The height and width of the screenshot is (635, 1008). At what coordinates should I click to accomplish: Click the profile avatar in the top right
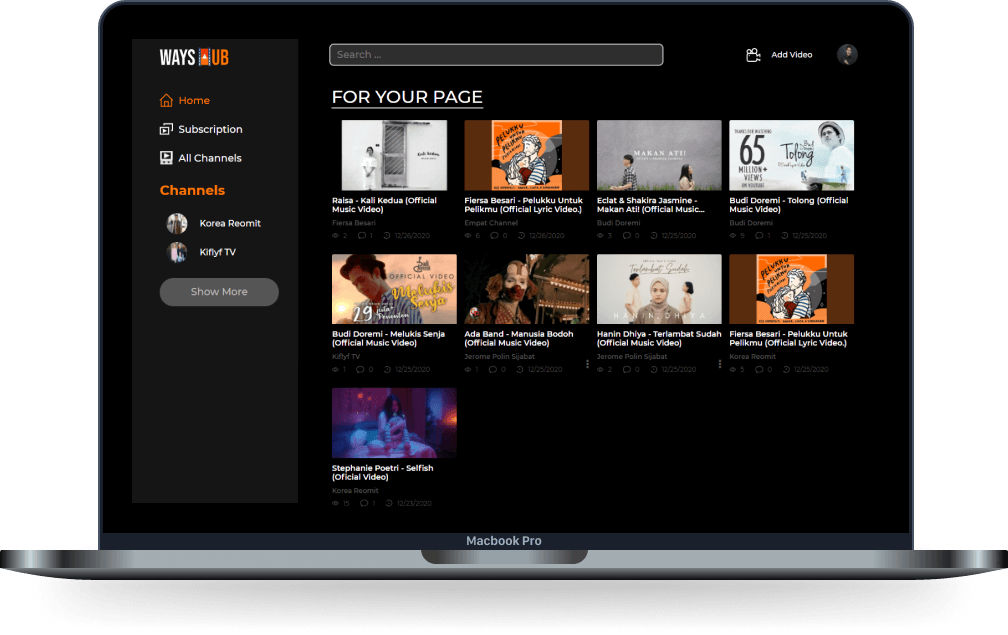(847, 54)
